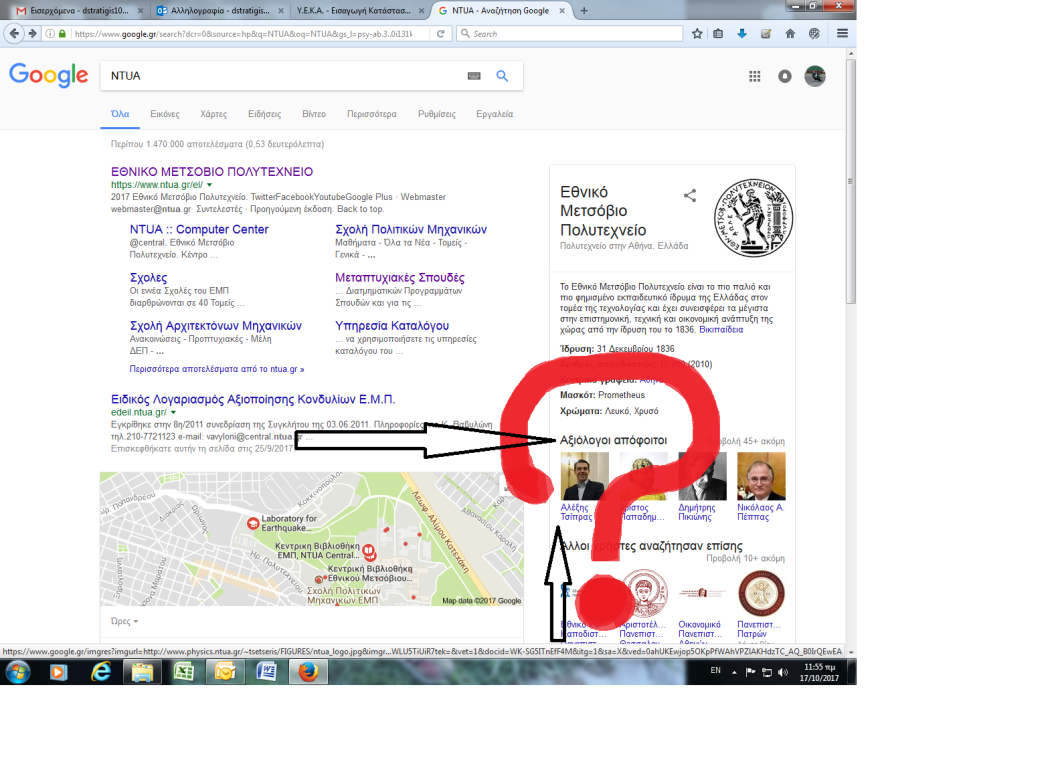Open the Αλέξης Τσίπρας alumni thumbnail
The width and height of the screenshot is (1060, 768).
click(x=584, y=477)
